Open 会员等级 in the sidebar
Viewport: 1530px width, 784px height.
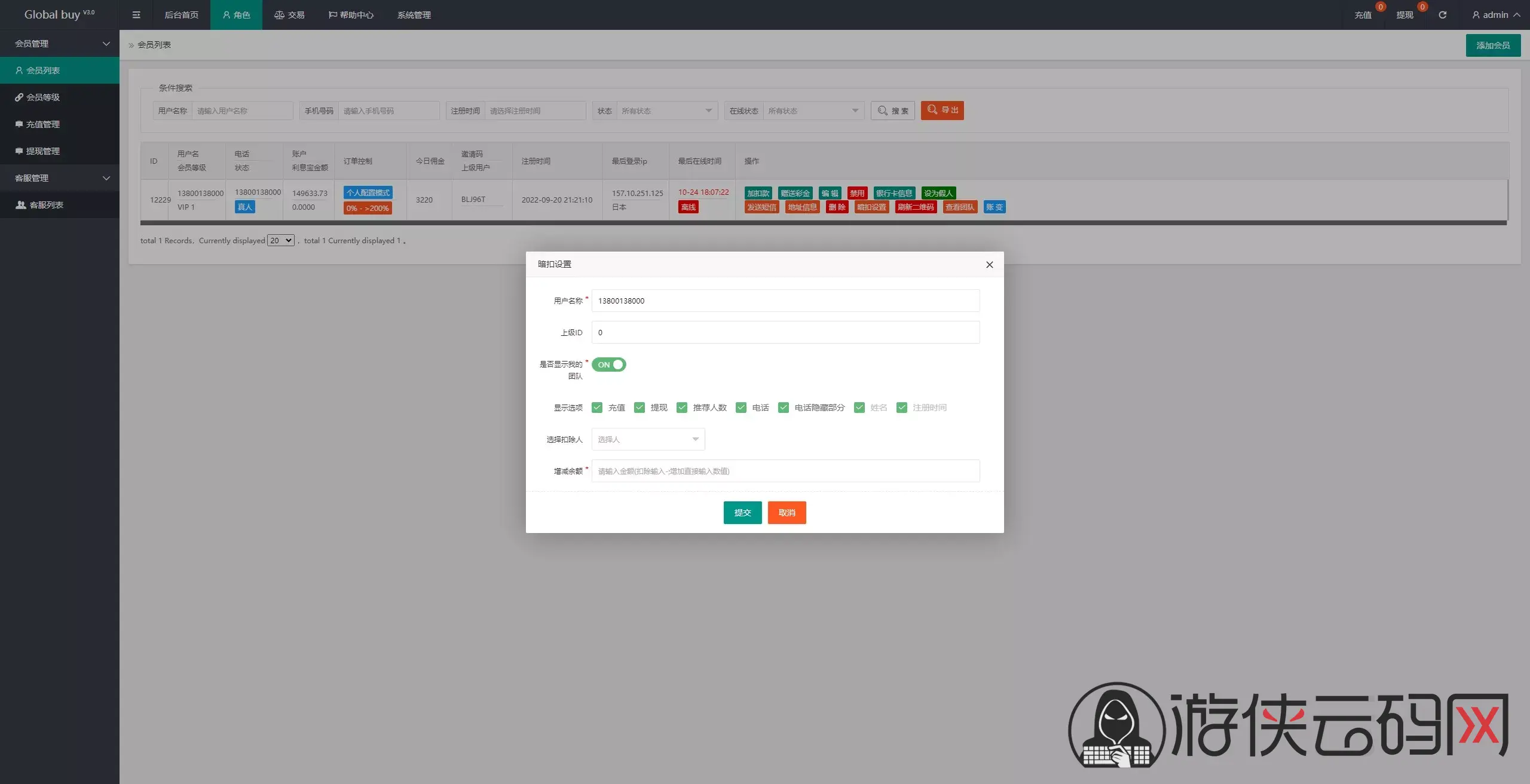click(x=43, y=97)
